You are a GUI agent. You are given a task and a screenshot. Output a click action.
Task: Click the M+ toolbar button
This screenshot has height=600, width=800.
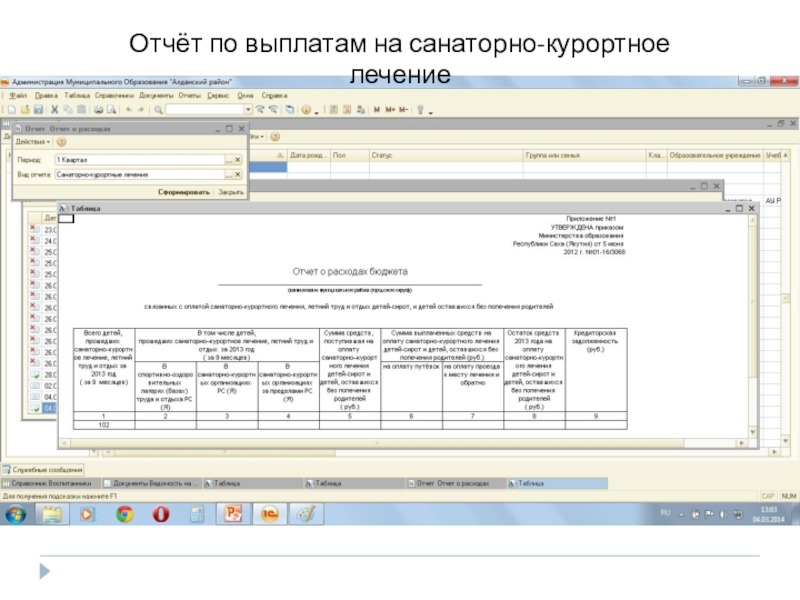click(x=390, y=110)
